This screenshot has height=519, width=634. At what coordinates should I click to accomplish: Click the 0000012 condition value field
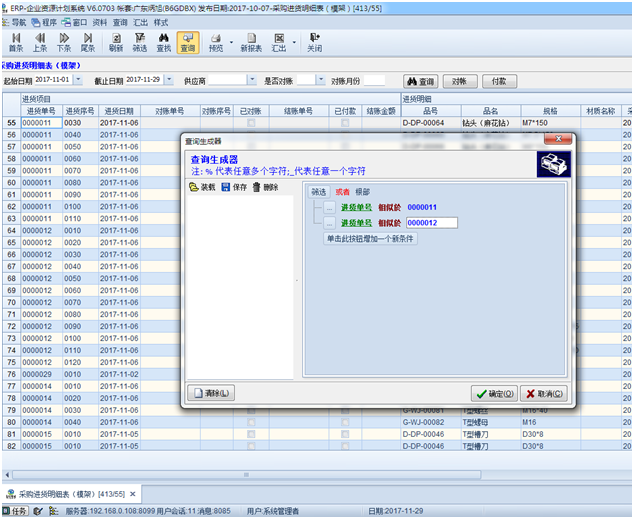pyautogui.click(x=431, y=223)
